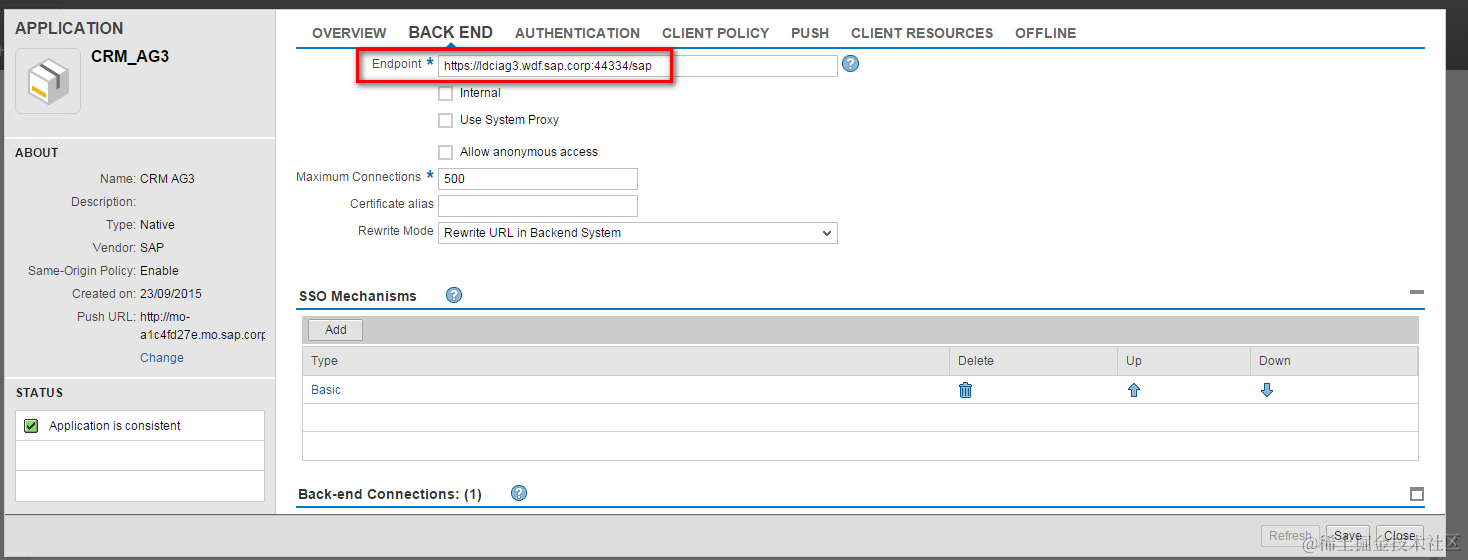Switch to Client Resources tab

coord(922,33)
